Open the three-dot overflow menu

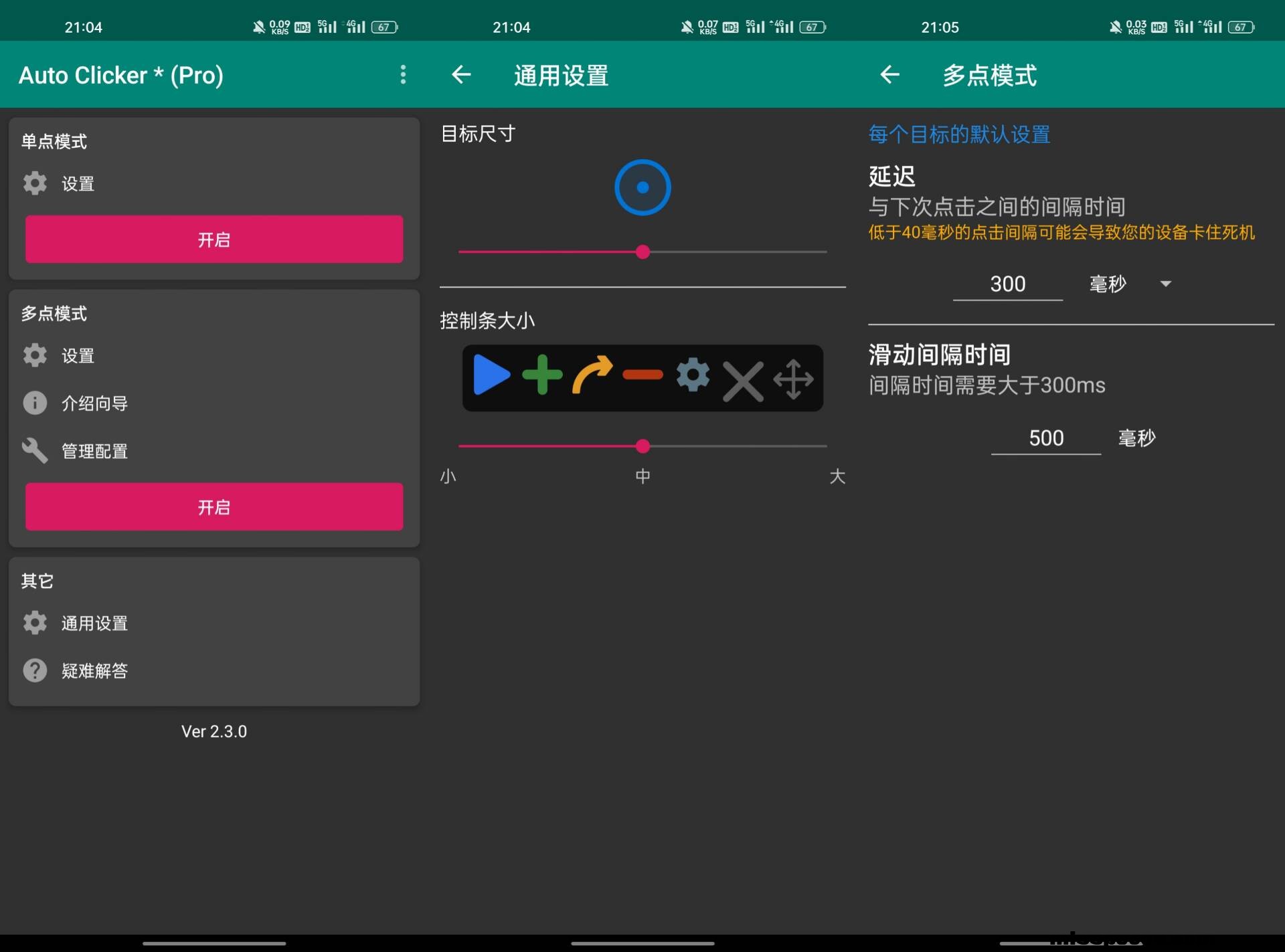[x=403, y=74]
